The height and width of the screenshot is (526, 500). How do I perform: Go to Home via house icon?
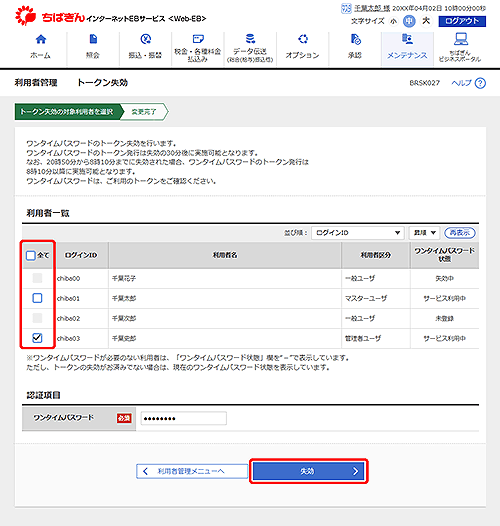point(41,40)
